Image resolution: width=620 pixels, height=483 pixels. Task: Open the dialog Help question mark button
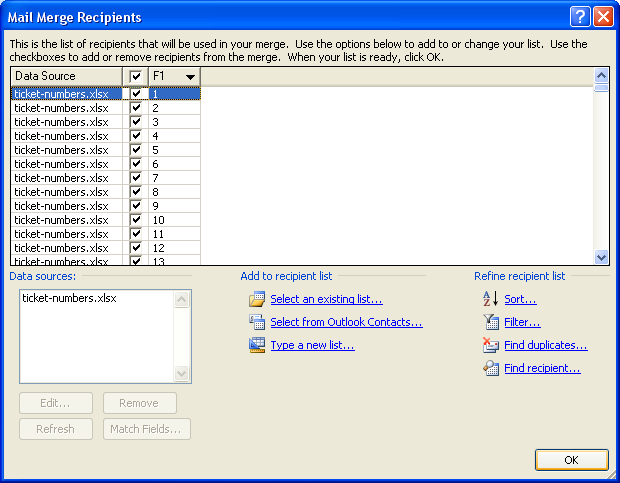tap(580, 17)
